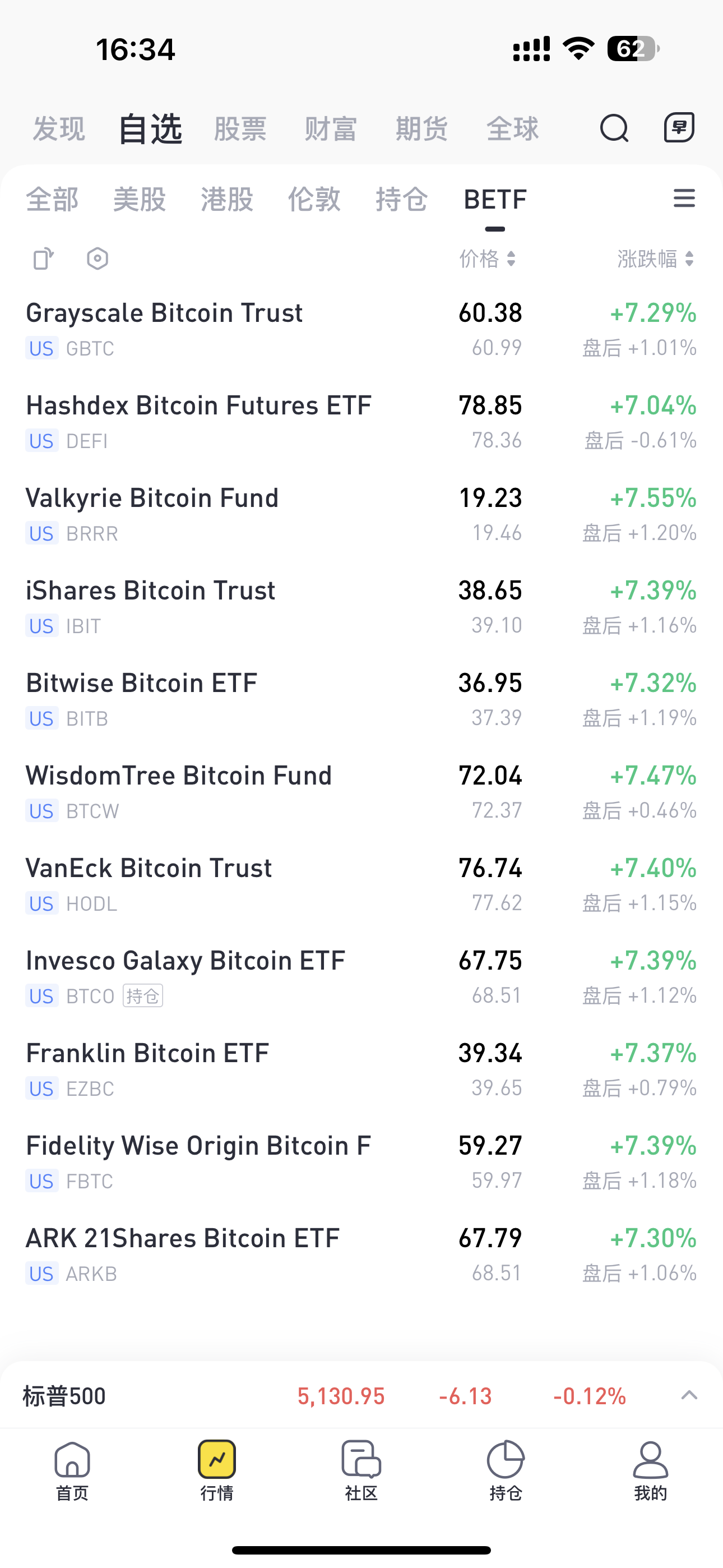Open the 股票 top navigation tab

click(240, 128)
